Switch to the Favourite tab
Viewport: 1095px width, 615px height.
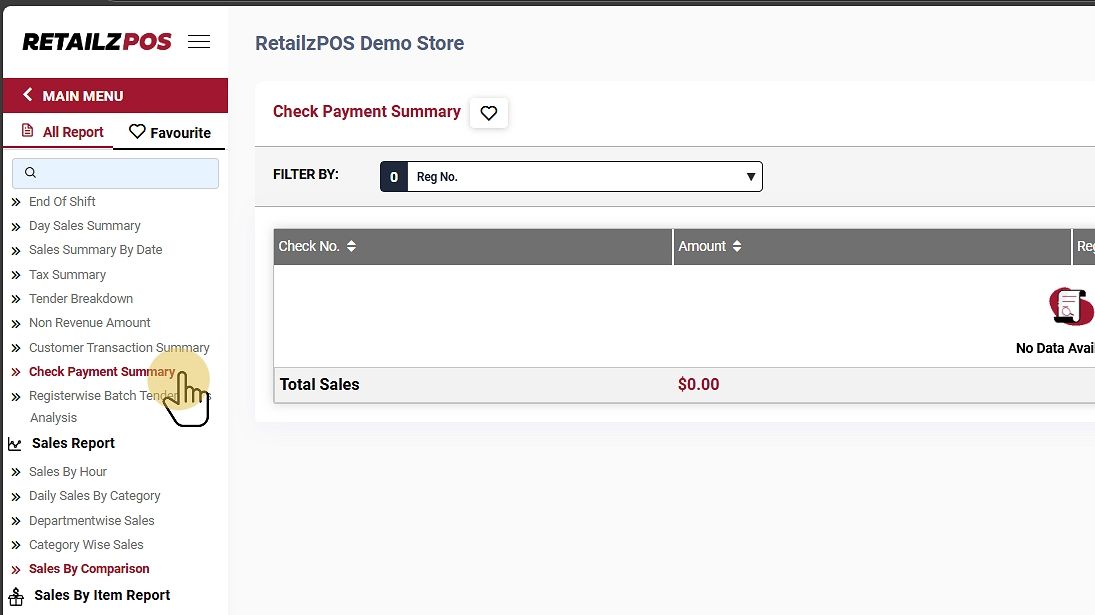point(170,132)
